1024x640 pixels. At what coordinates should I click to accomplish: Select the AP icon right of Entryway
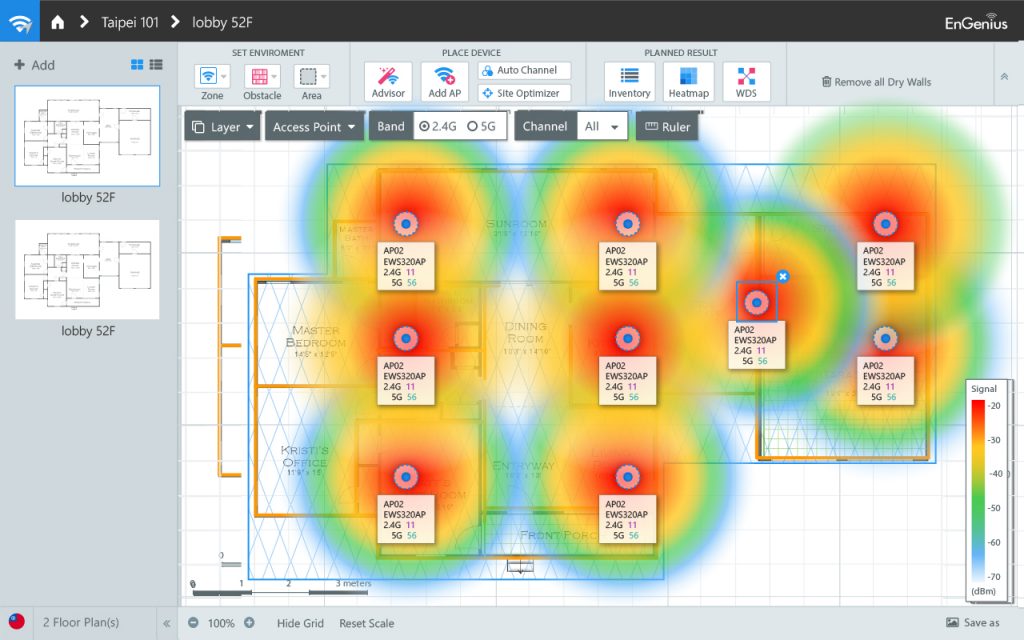pos(628,477)
